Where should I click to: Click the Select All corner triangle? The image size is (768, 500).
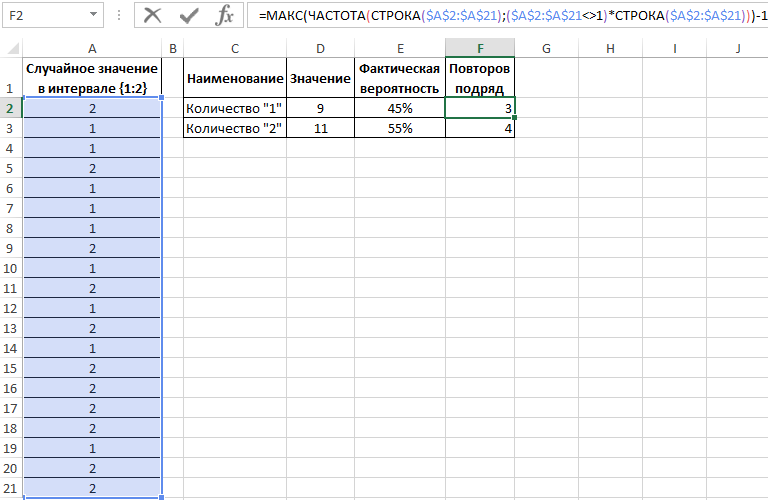[x=11, y=49]
